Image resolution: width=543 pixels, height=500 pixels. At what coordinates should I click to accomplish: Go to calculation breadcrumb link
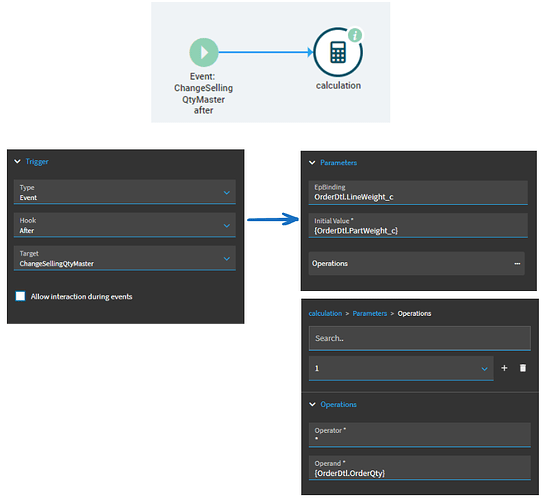pos(325,313)
